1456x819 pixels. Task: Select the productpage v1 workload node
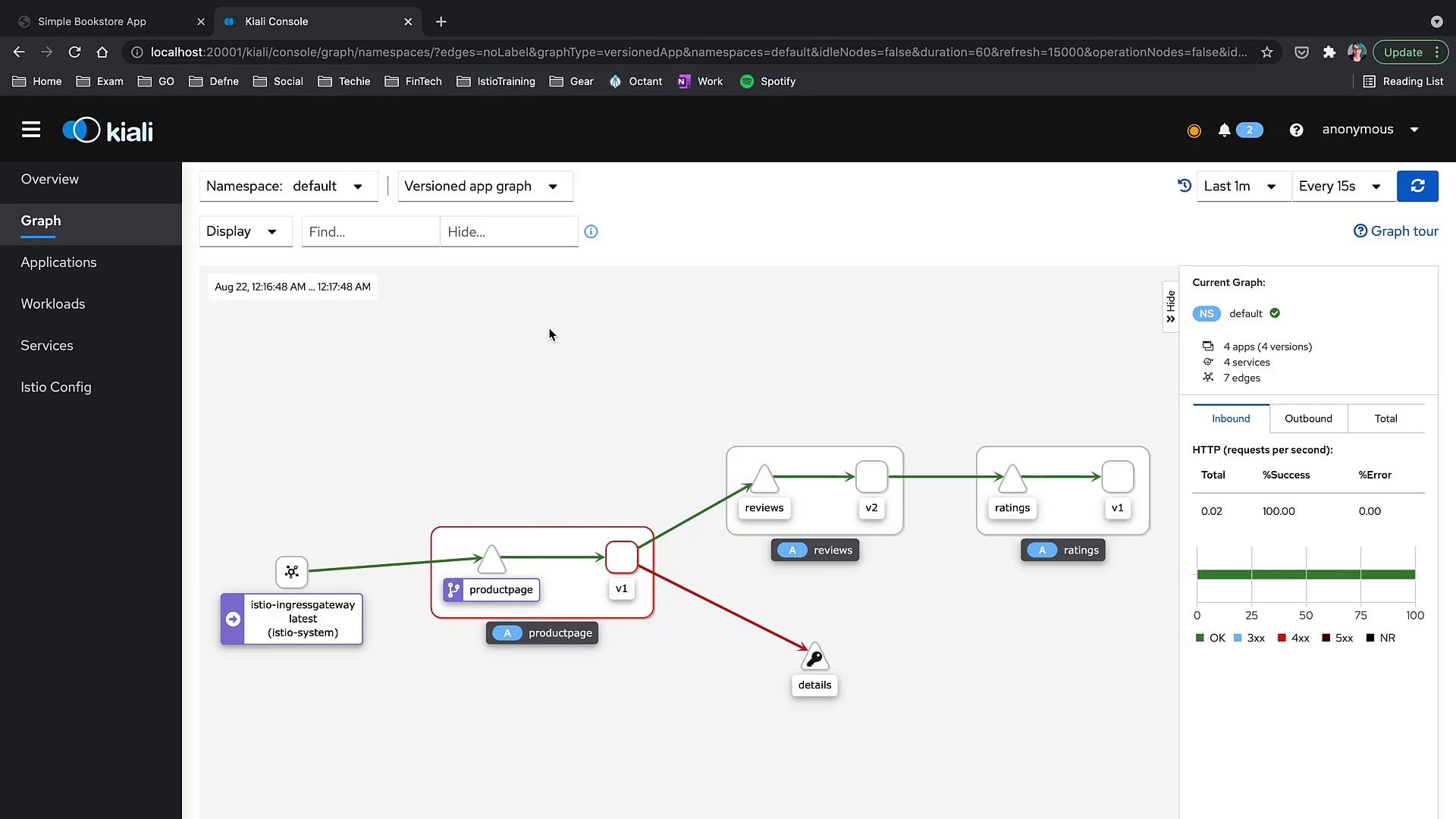click(x=621, y=557)
